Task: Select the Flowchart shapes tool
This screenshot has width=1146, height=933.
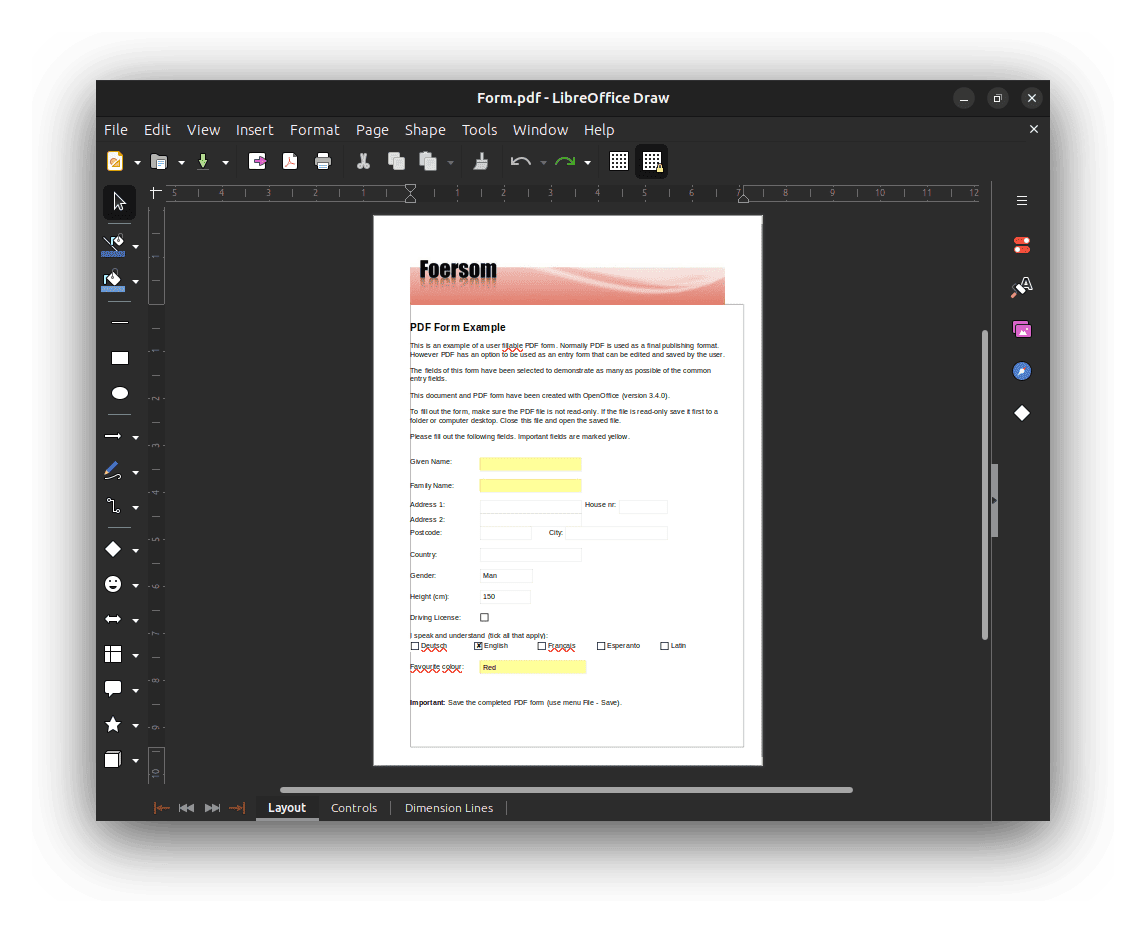Action: (113, 654)
